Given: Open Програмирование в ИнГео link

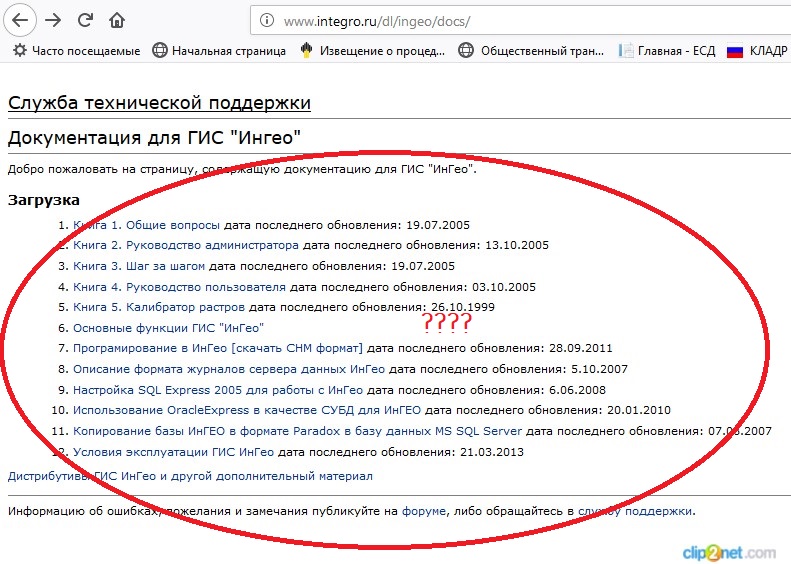Looking at the screenshot, I should click(x=150, y=348).
